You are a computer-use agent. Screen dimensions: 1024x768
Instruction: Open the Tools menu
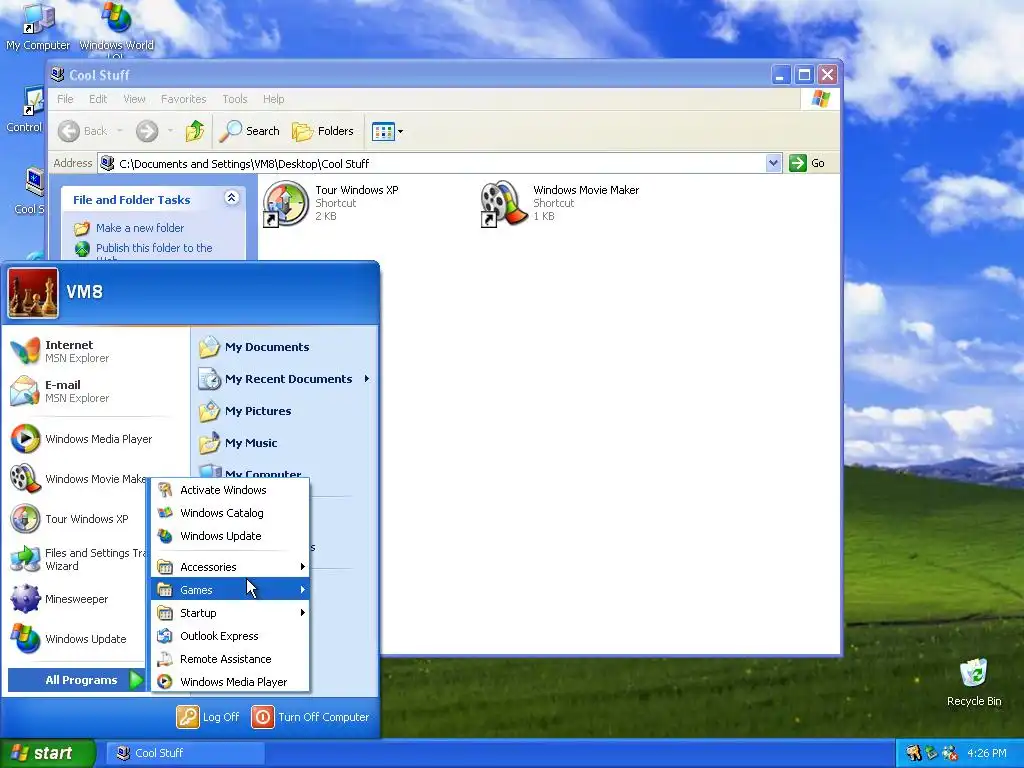pyautogui.click(x=234, y=99)
